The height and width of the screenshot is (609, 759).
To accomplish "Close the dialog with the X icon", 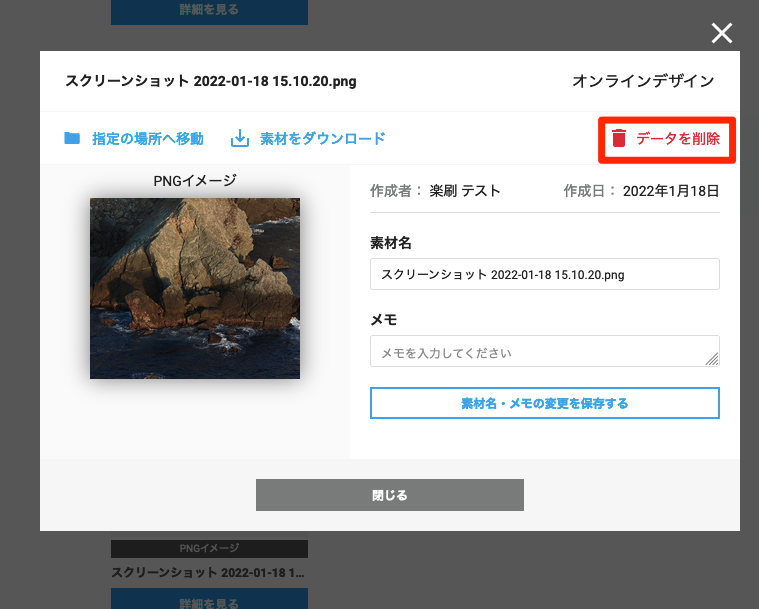I will point(721,33).
